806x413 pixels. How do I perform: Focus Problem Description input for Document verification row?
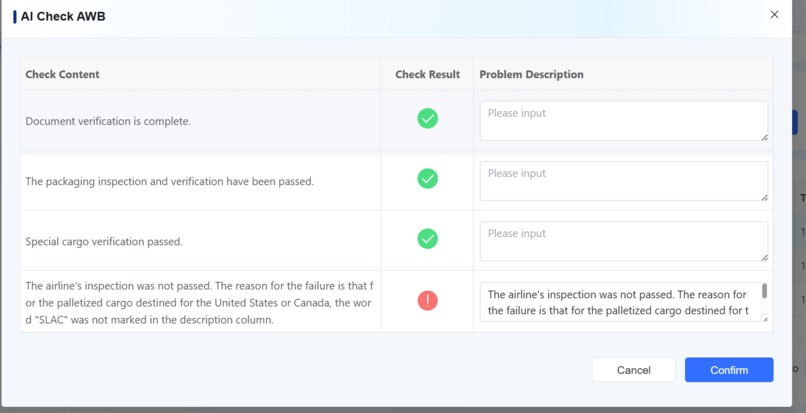(624, 121)
